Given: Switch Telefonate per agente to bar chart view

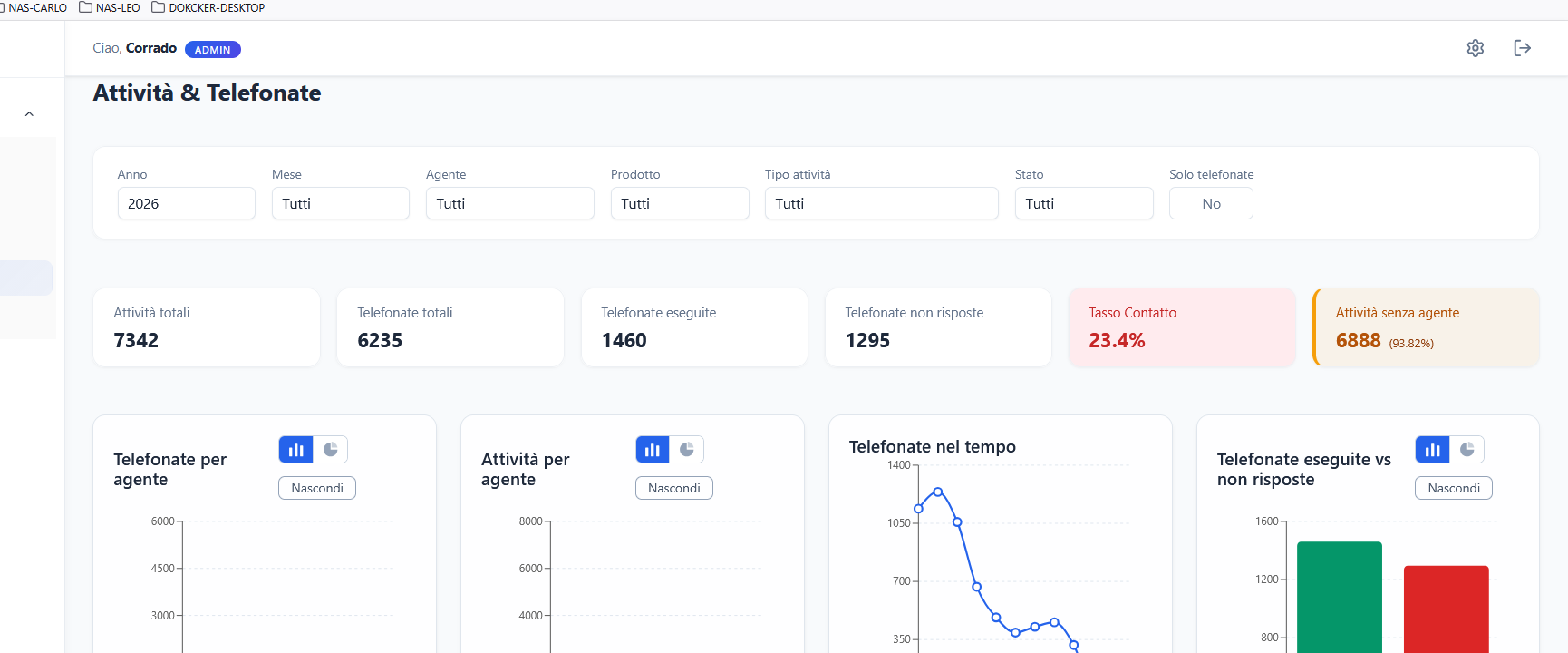Looking at the screenshot, I should click(x=296, y=450).
